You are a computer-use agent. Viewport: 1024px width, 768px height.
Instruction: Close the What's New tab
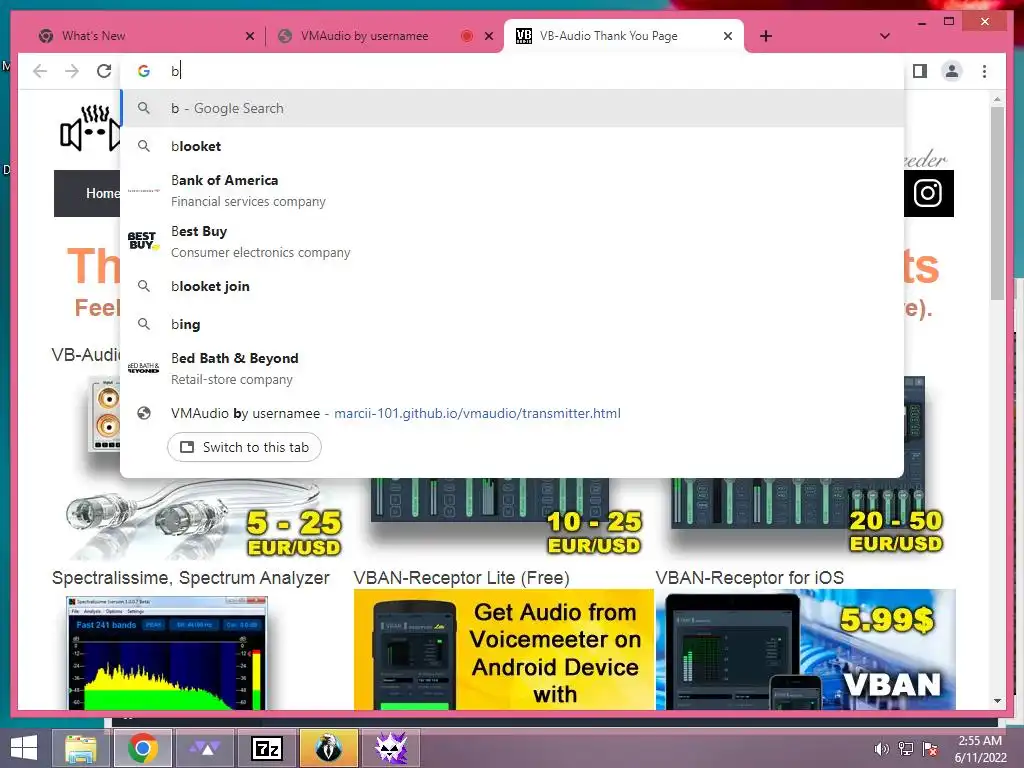pyautogui.click(x=249, y=36)
